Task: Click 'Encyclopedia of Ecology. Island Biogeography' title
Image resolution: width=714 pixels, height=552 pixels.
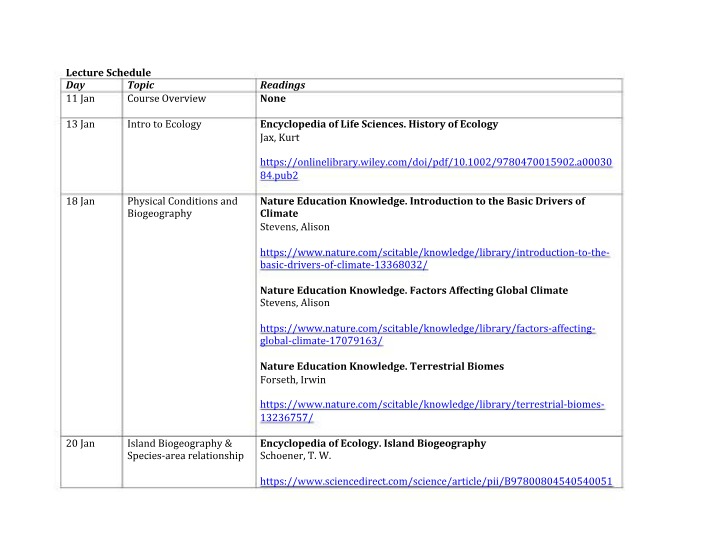Action: pyautogui.click(x=373, y=443)
